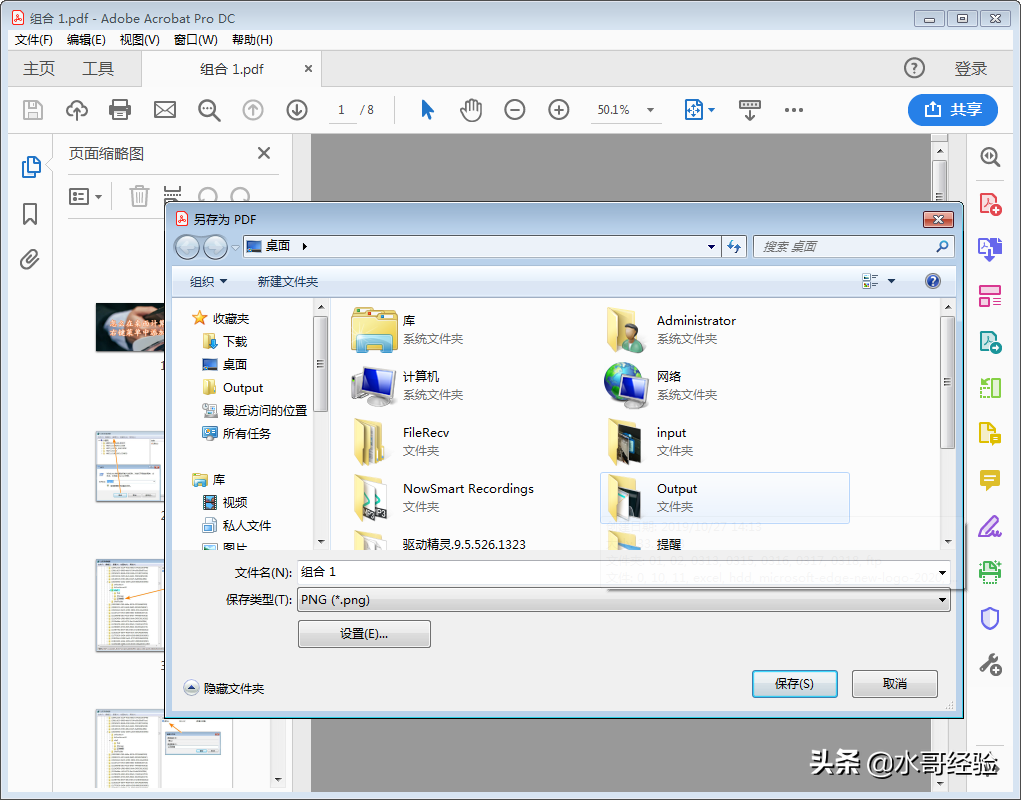Screen dimensions: 1021x800
Task: Open the zoom percentage dropdown arrow
Action: click(x=650, y=110)
